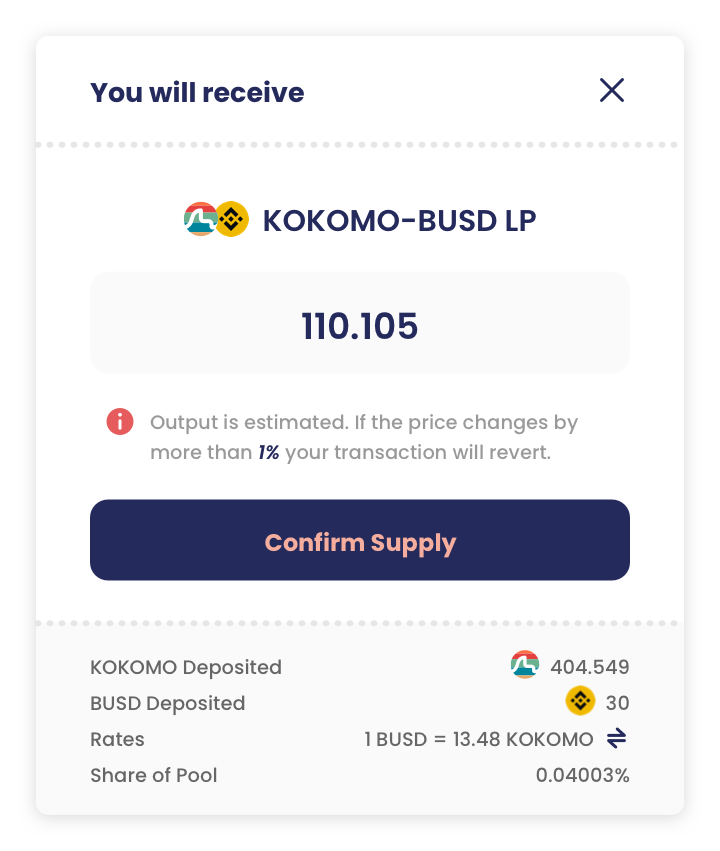Screen dimensions: 720x851
Task: Click the You will receive heading
Action: click(197, 92)
